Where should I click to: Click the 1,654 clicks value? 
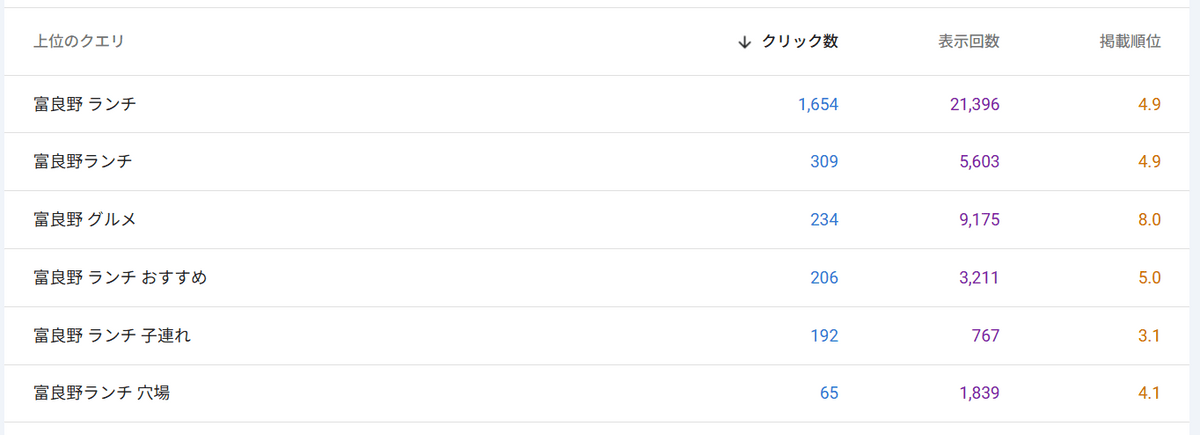(818, 104)
